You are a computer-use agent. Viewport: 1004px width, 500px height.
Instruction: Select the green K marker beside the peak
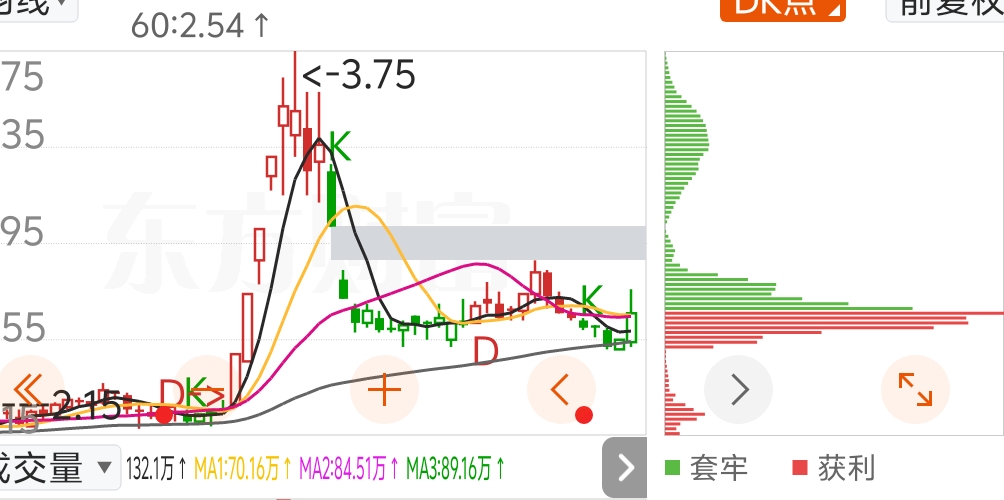[340, 147]
